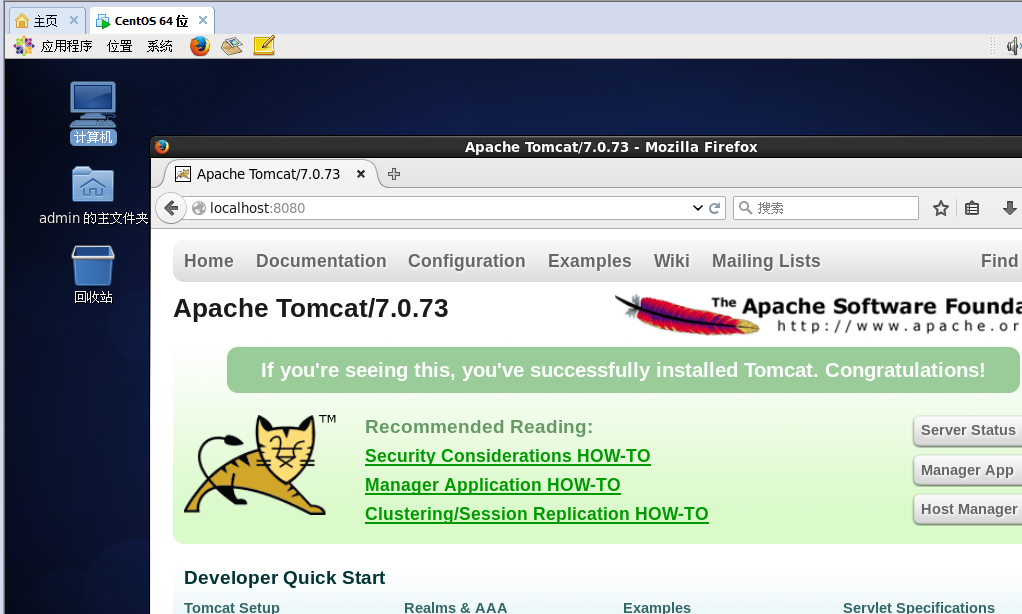
Task: Click the mail reader icon in the panel
Action: 232,46
